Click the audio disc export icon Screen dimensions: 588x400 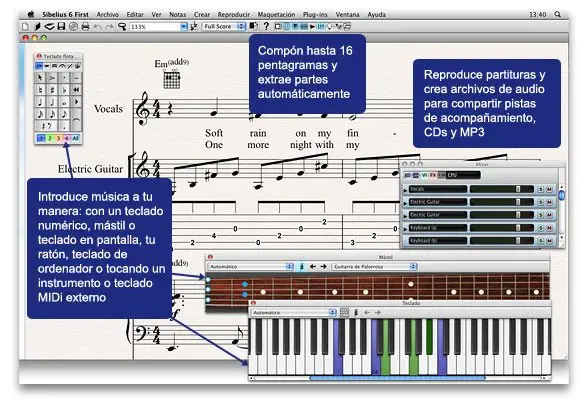coord(74,27)
